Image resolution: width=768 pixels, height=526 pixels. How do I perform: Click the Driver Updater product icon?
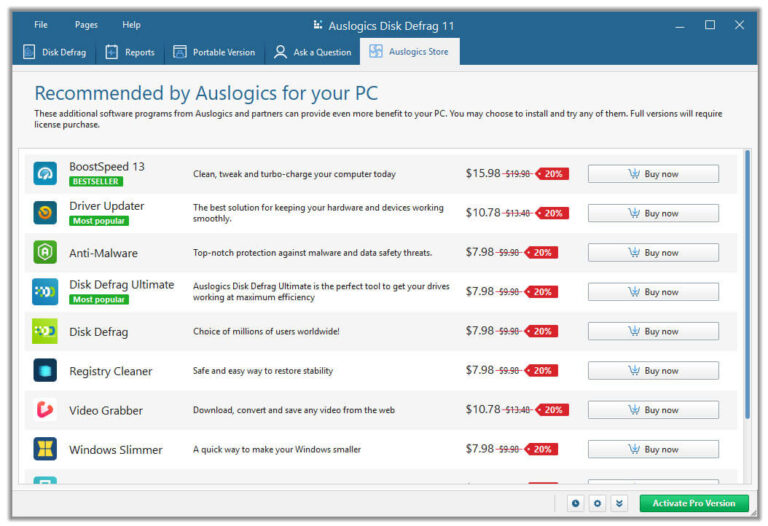(x=45, y=213)
